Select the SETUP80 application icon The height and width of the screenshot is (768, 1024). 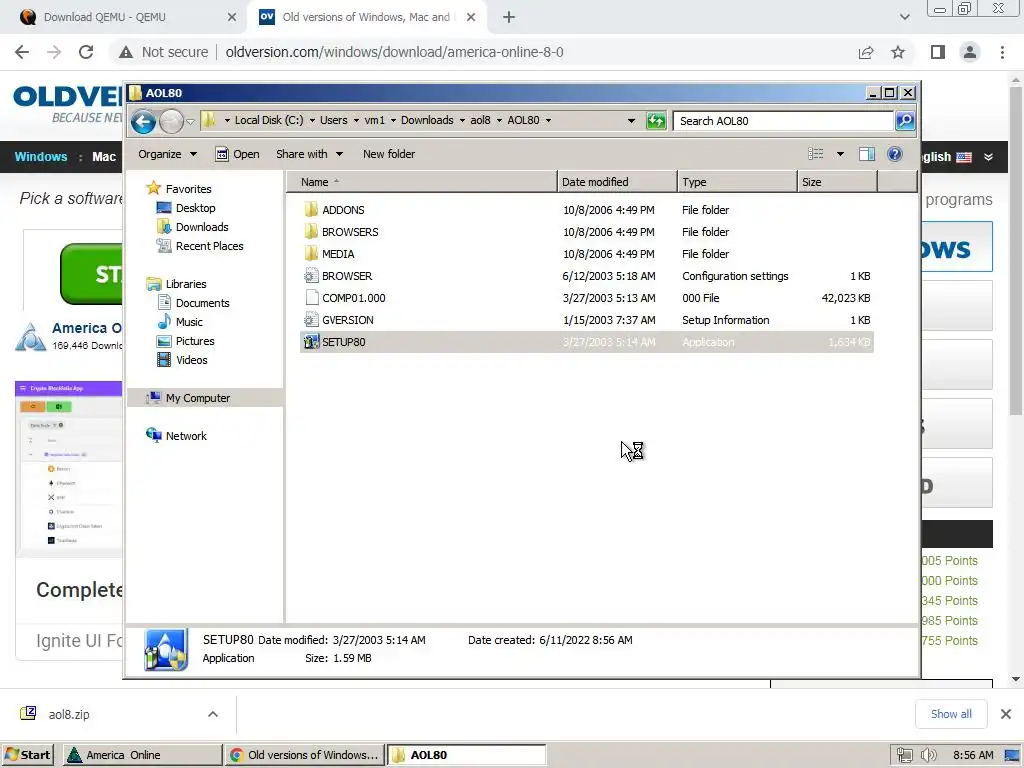coord(312,342)
